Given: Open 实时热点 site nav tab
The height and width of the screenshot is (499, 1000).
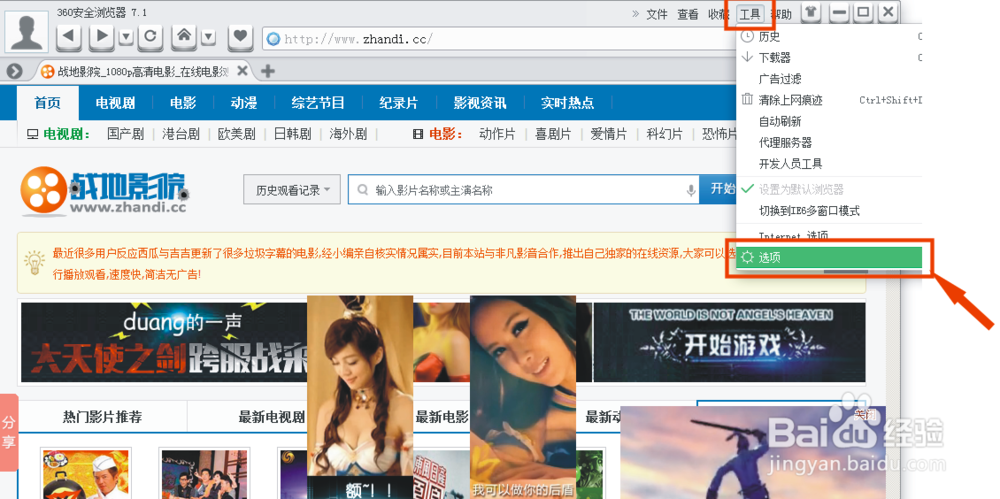Looking at the screenshot, I should coord(567,103).
